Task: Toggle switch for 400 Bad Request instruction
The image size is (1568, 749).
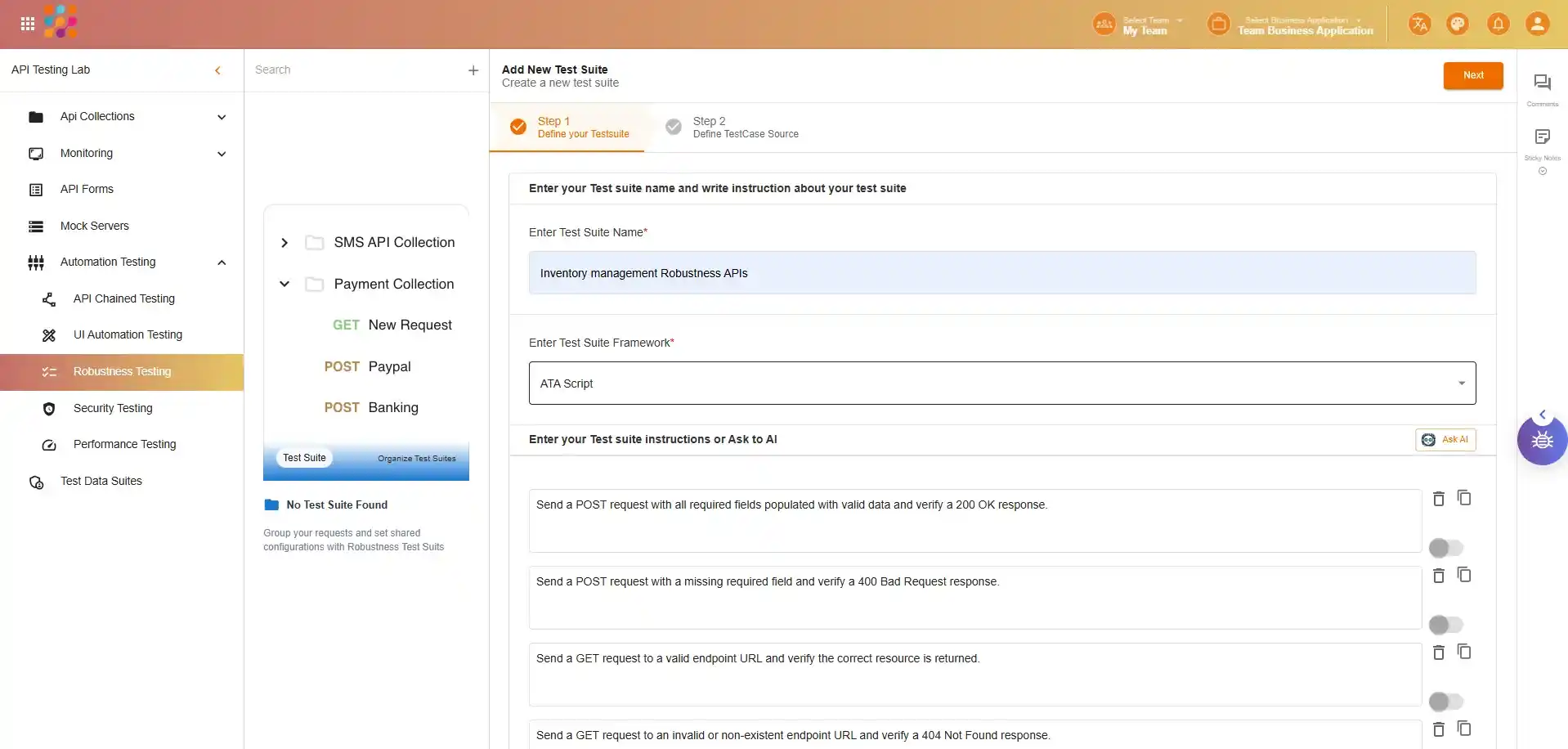Action: point(1445,625)
